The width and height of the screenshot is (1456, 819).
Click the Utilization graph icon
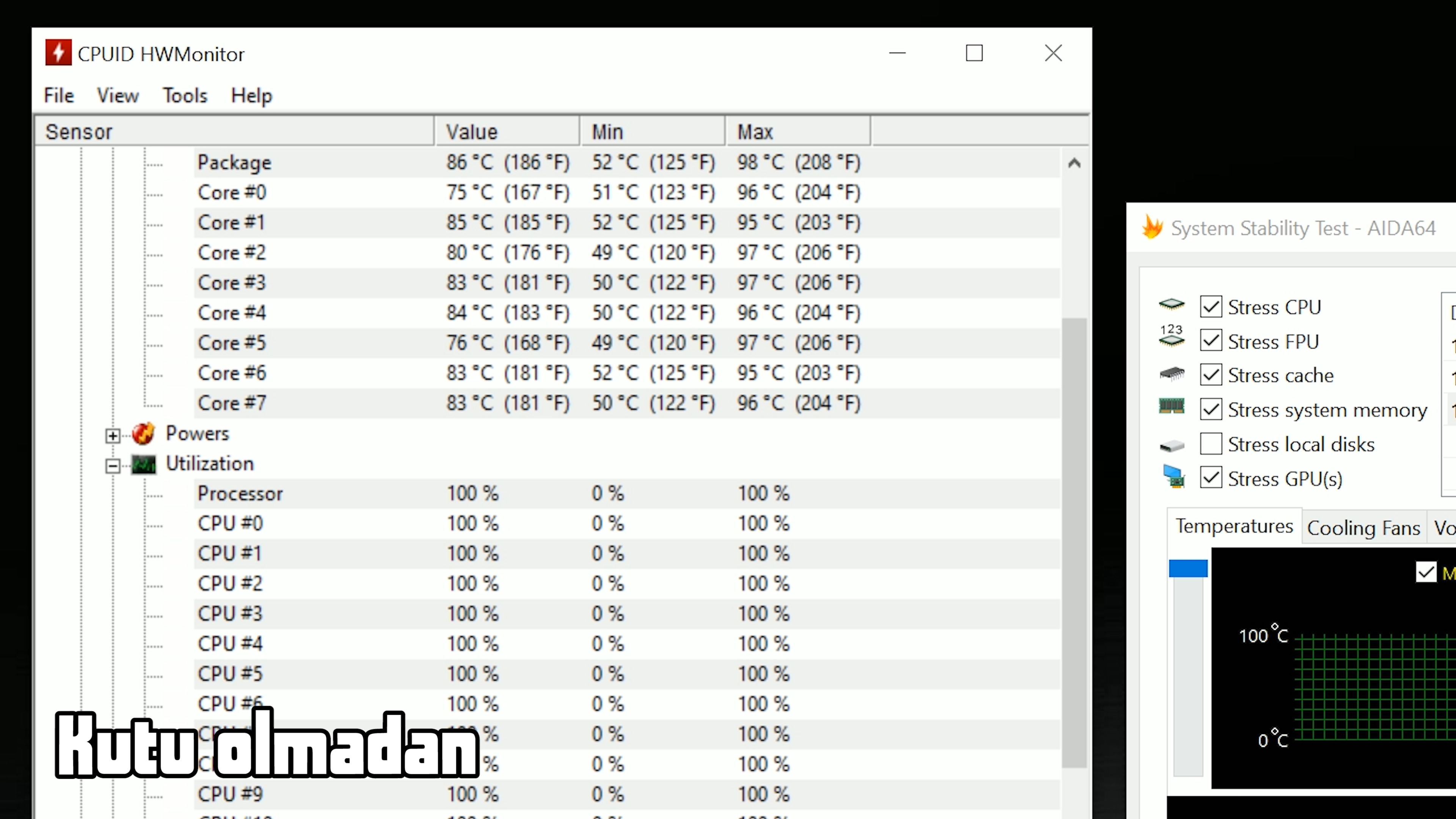pyautogui.click(x=144, y=464)
